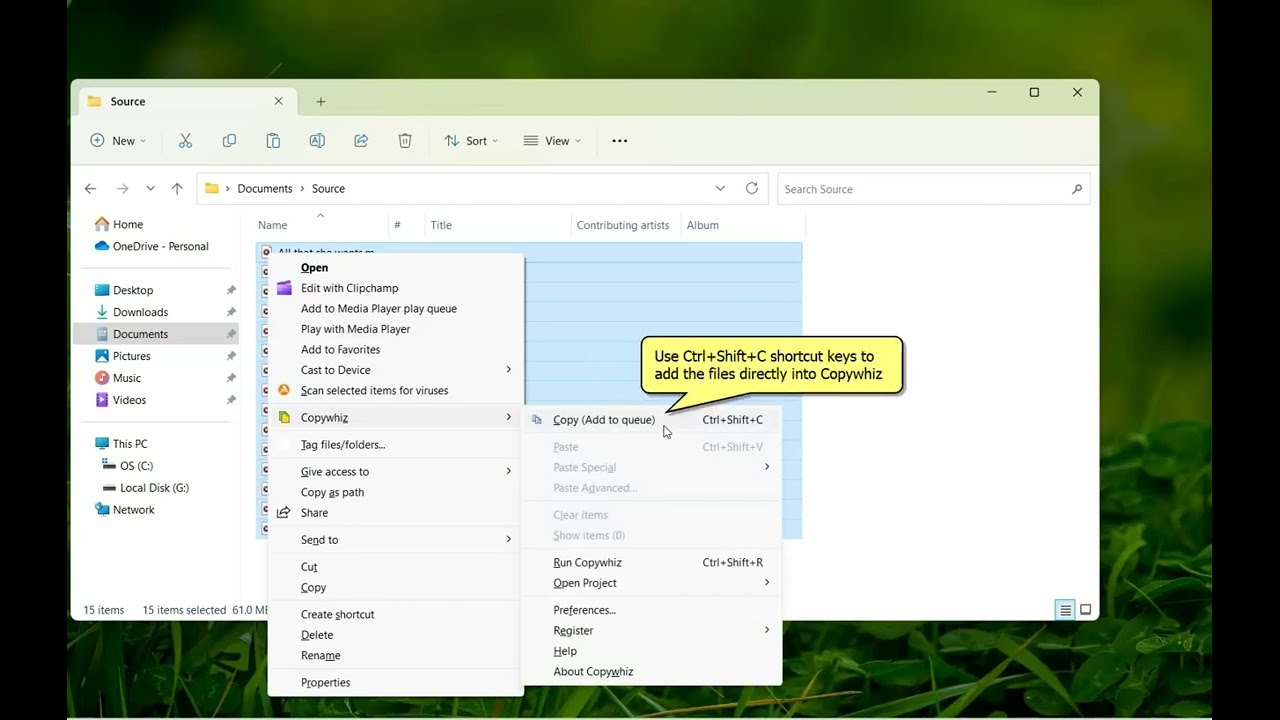This screenshot has width=1280, height=720.
Task: Open the View dropdown
Action: pos(552,141)
